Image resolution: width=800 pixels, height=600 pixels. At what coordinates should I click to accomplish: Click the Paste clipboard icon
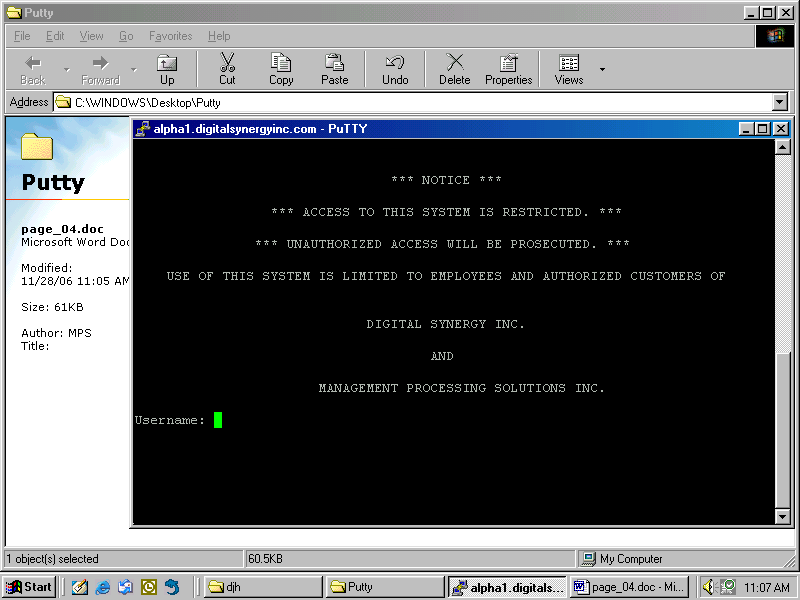click(334, 69)
